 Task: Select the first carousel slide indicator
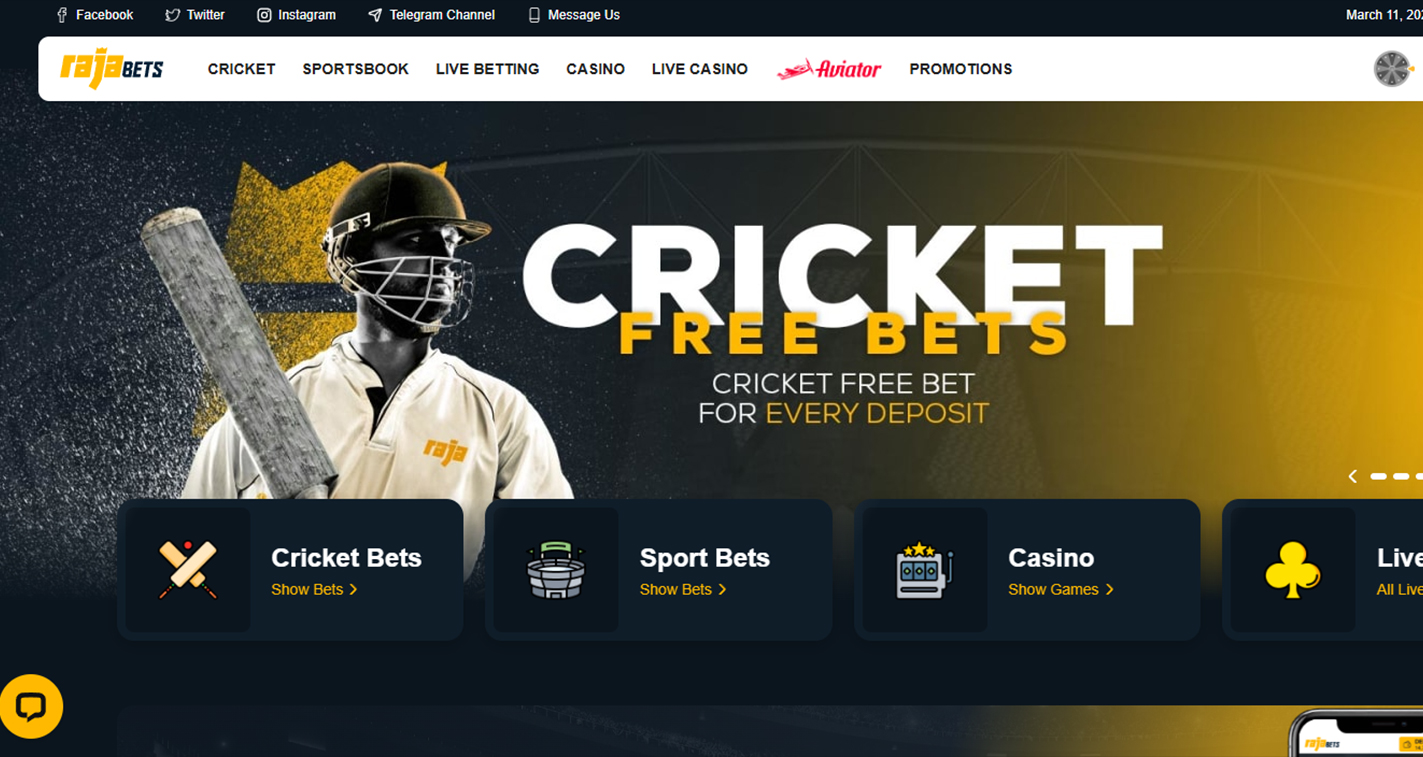click(1378, 477)
